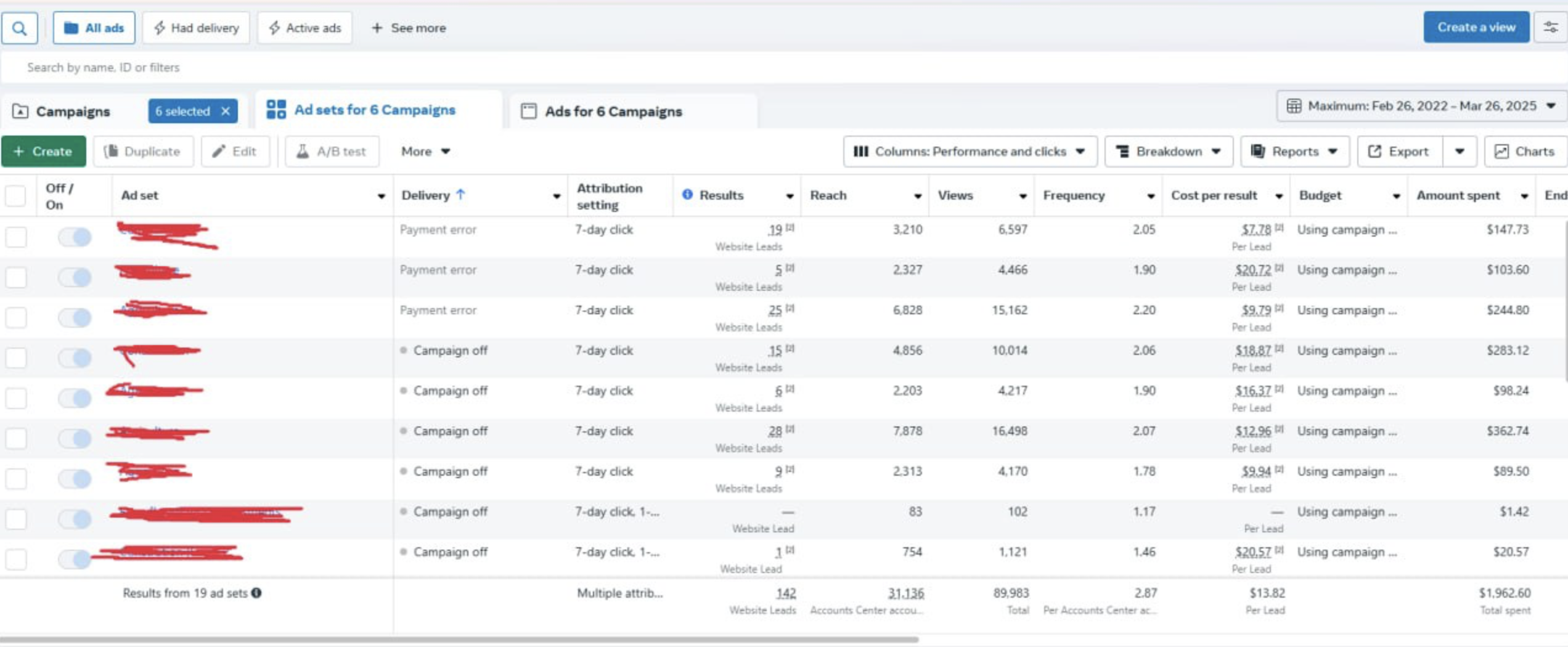This screenshot has height=647, width=1568.
Task: Sort by the Delivery column arrow
Action: pyautogui.click(x=460, y=195)
